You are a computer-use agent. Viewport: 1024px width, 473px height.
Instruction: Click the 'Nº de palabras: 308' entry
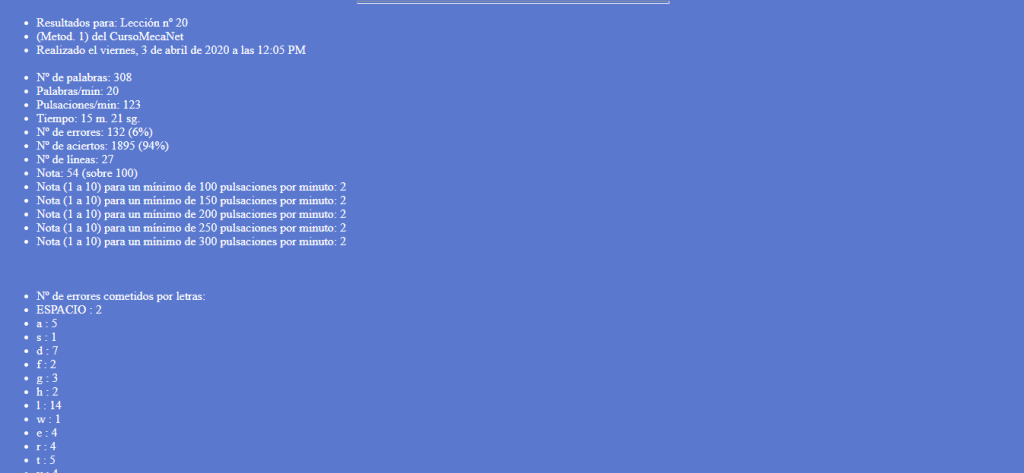(x=84, y=78)
